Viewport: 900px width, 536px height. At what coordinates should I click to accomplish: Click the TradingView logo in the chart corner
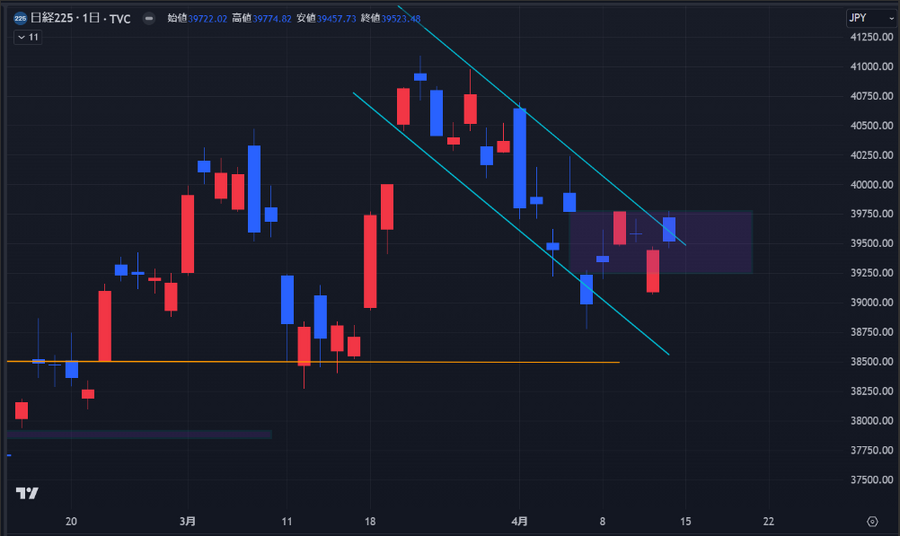(x=27, y=493)
